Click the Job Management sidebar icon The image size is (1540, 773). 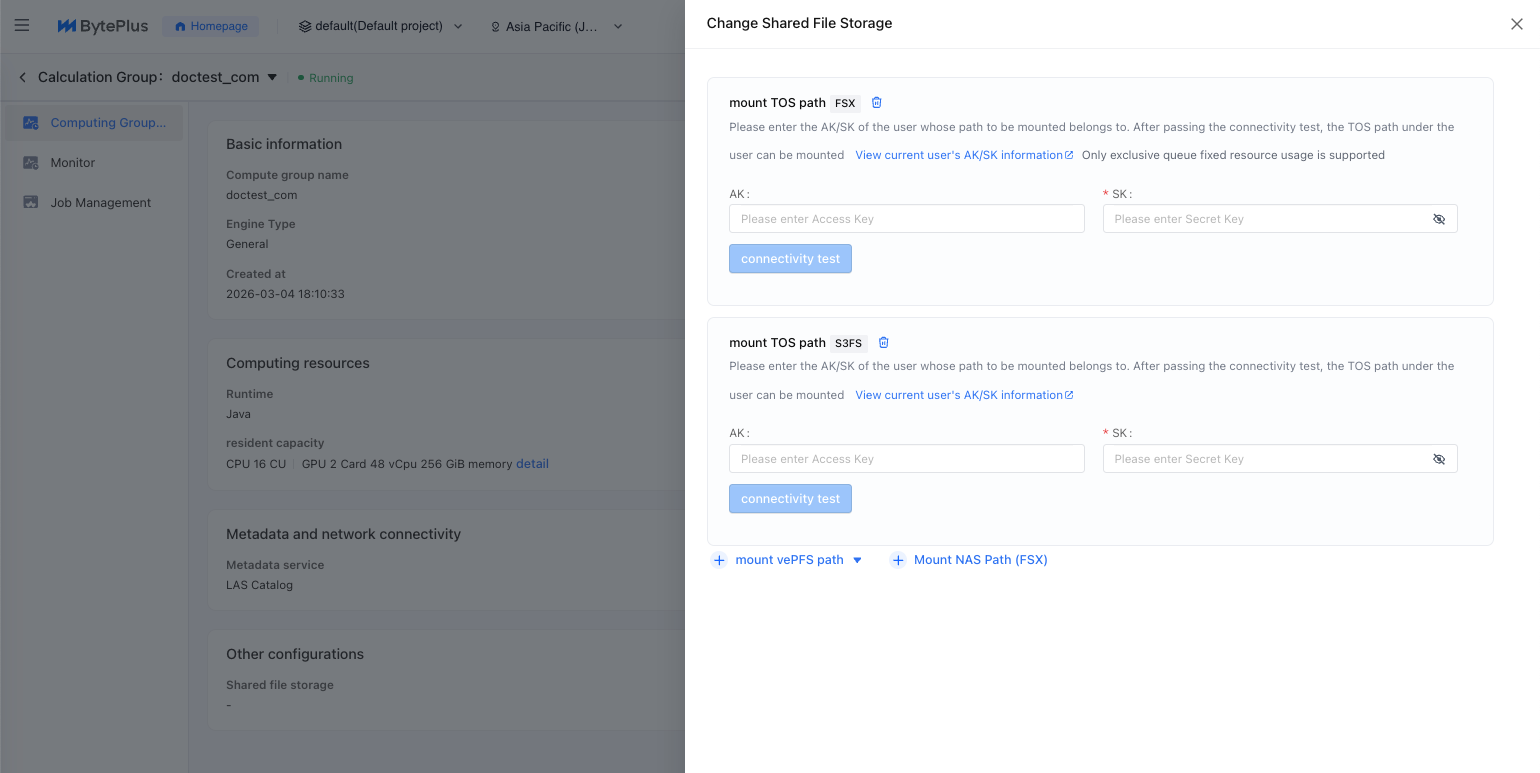point(31,203)
